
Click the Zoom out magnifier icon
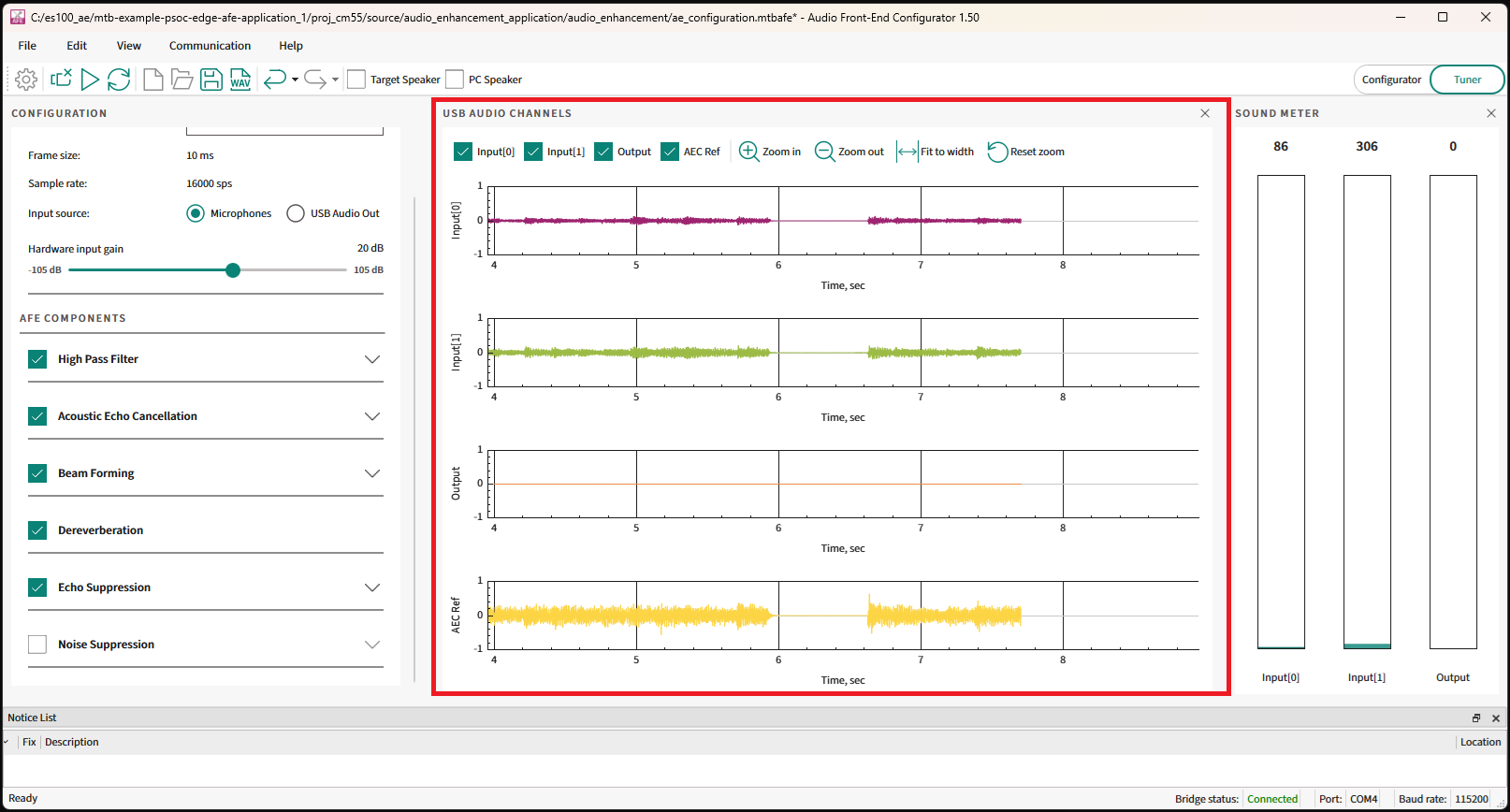pyautogui.click(x=824, y=152)
